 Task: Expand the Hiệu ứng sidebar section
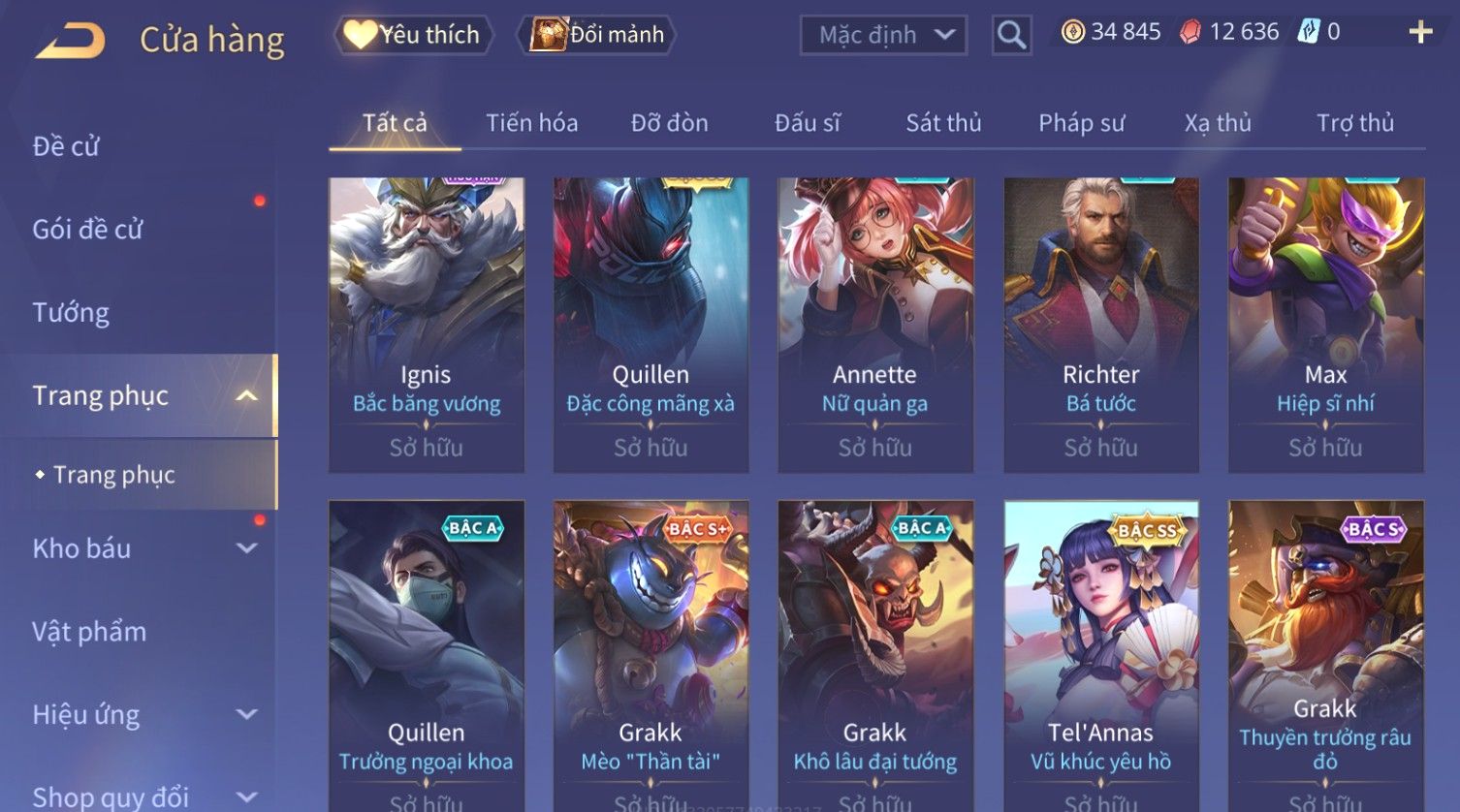[x=247, y=715]
